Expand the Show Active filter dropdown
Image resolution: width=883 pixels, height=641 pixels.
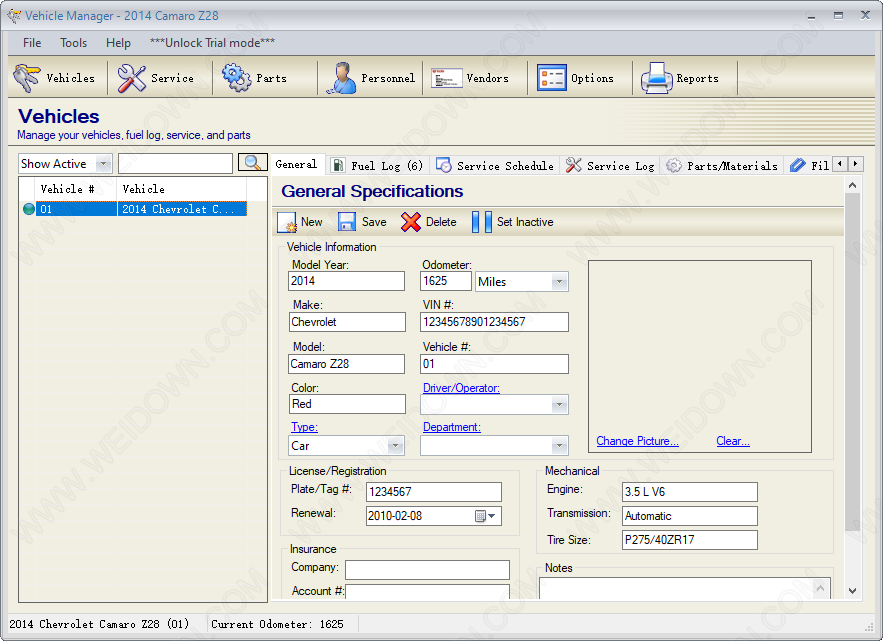[103, 164]
